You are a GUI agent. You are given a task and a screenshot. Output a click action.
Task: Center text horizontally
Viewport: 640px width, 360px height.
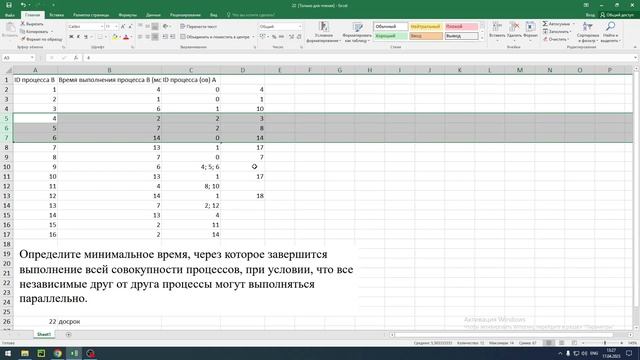click(147, 37)
